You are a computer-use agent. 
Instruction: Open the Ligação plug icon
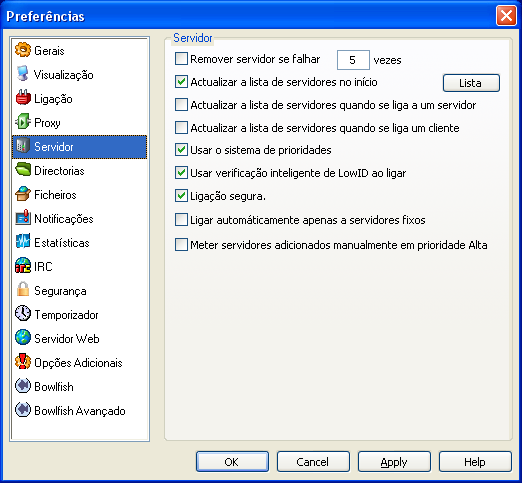pos(23,98)
